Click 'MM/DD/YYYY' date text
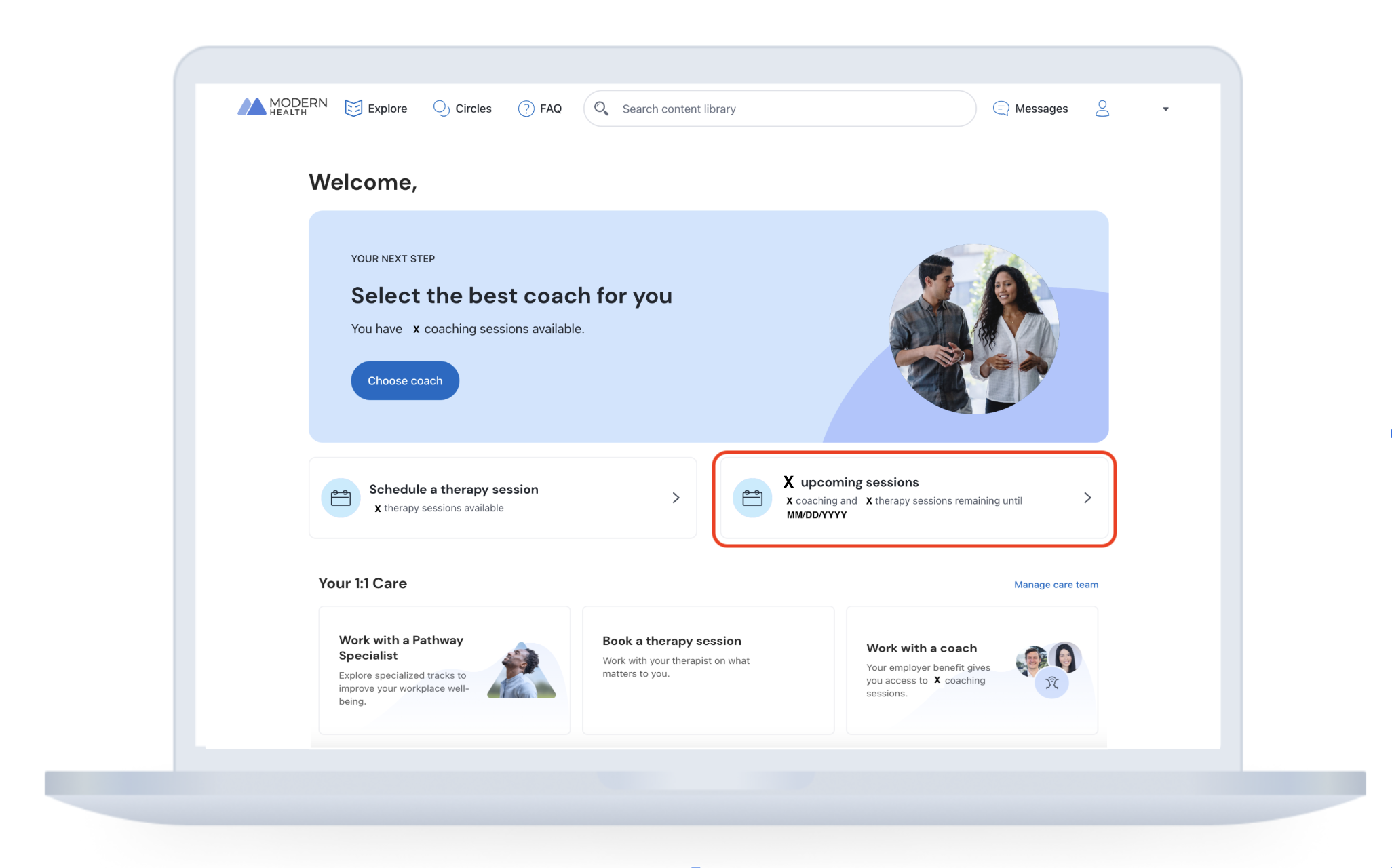Viewport: 1392px width, 868px height. coord(817,515)
